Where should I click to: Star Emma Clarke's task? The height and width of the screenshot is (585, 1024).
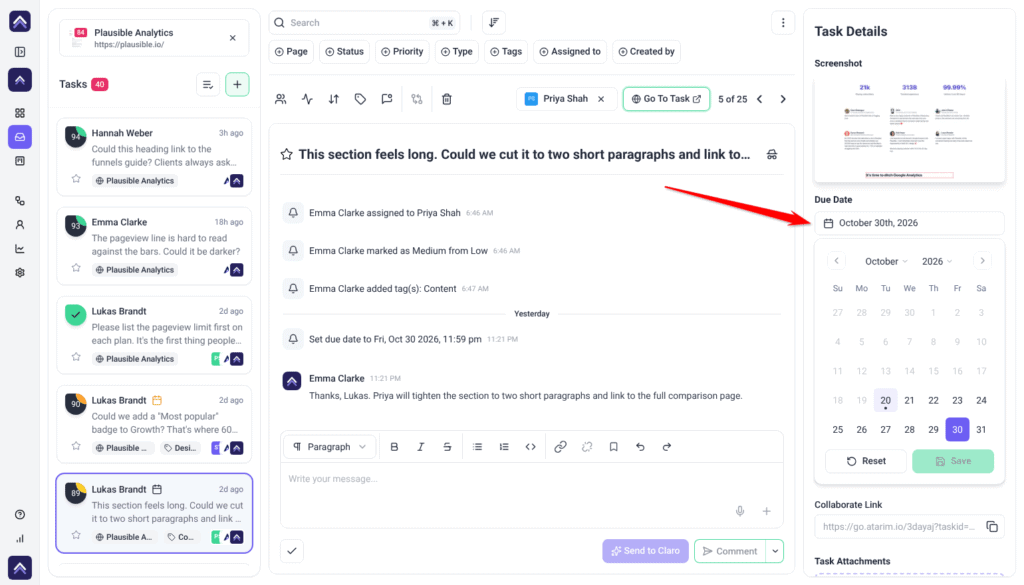point(76,268)
